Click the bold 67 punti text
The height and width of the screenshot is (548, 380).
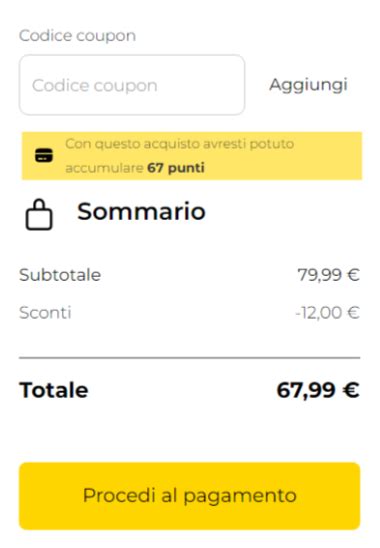click(x=176, y=168)
